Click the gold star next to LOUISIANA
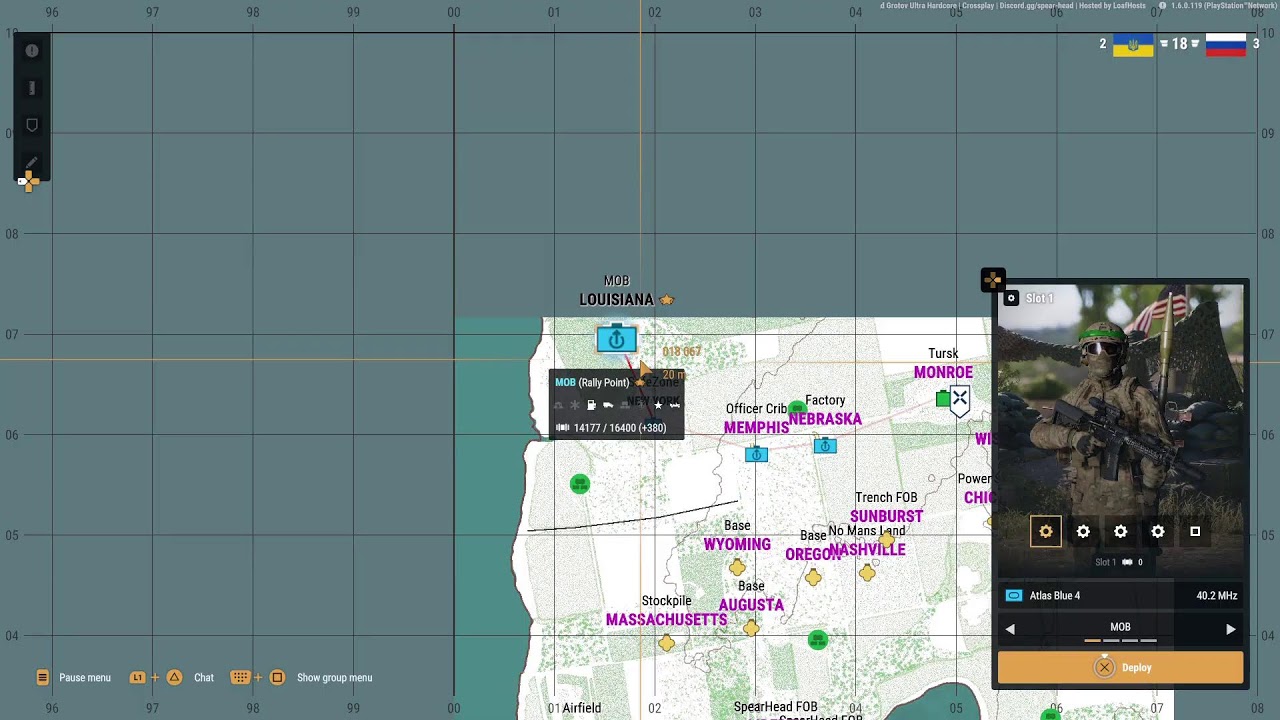 667,300
